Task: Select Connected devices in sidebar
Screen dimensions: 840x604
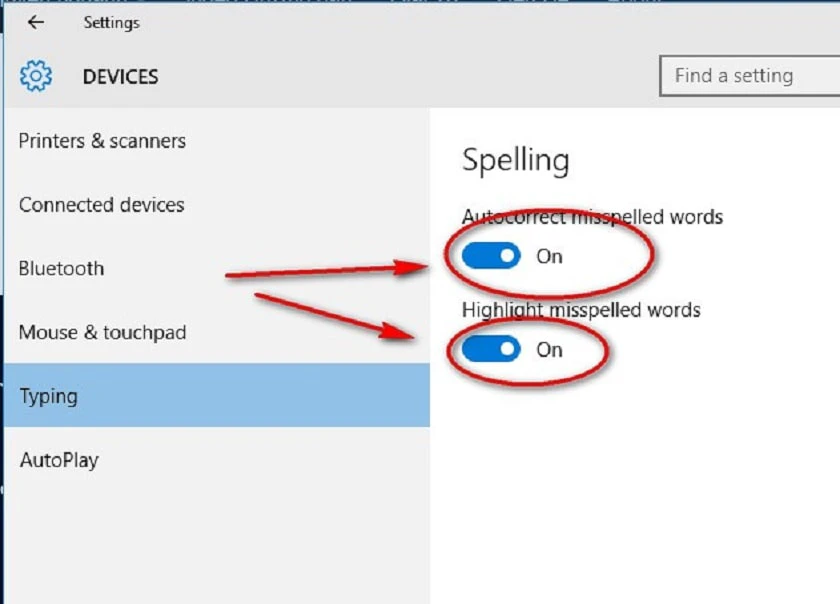Action: [x=216, y=205]
